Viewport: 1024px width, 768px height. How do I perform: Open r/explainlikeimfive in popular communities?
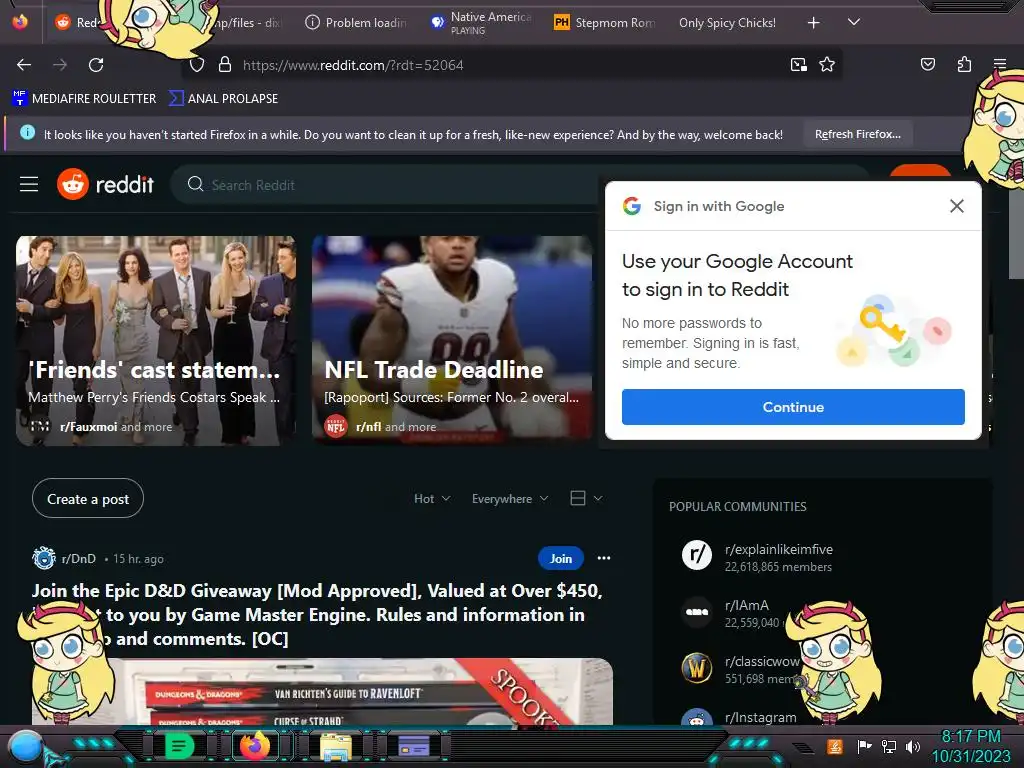coord(778,549)
